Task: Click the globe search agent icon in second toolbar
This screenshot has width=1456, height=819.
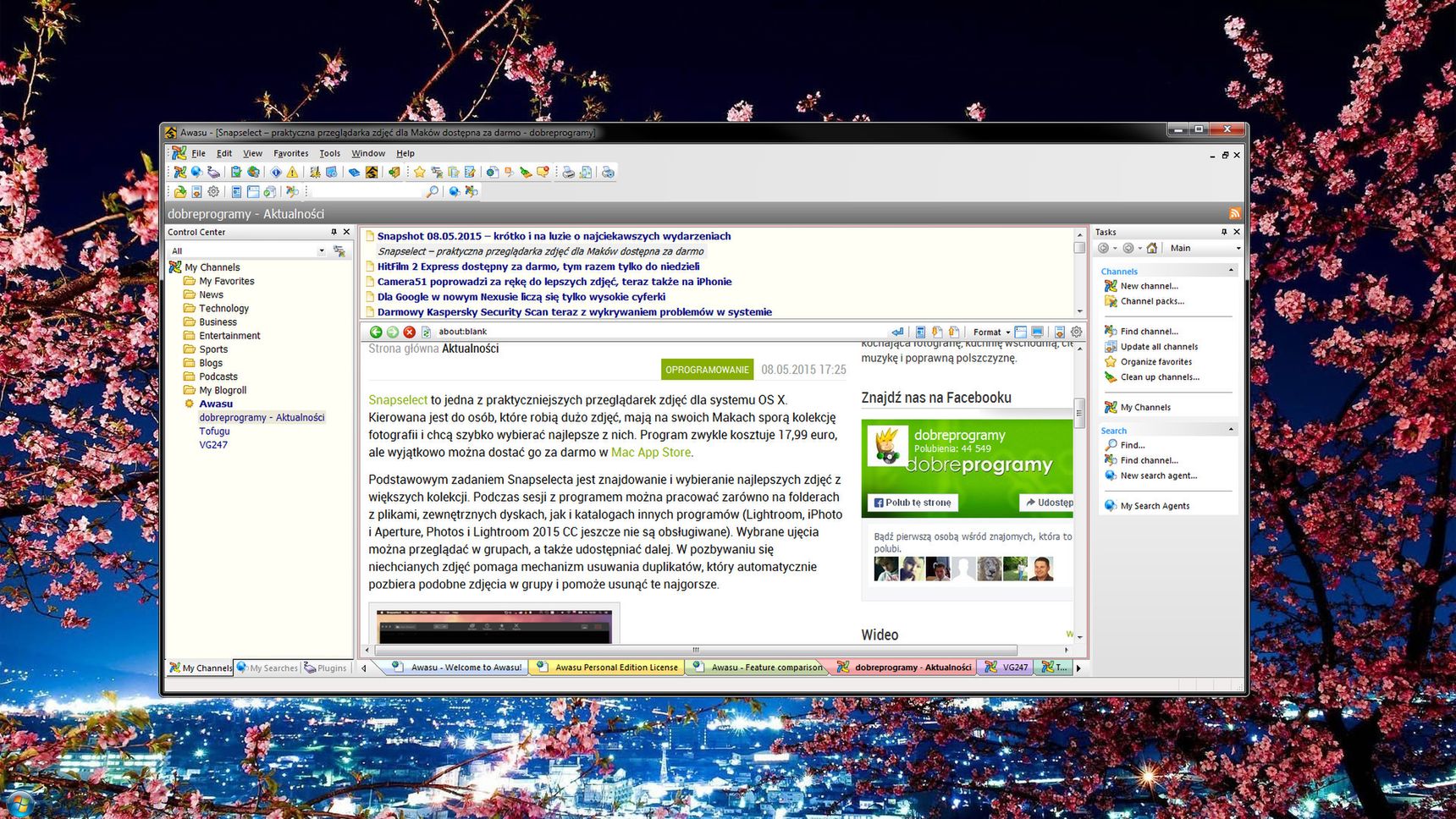Action: (454, 191)
